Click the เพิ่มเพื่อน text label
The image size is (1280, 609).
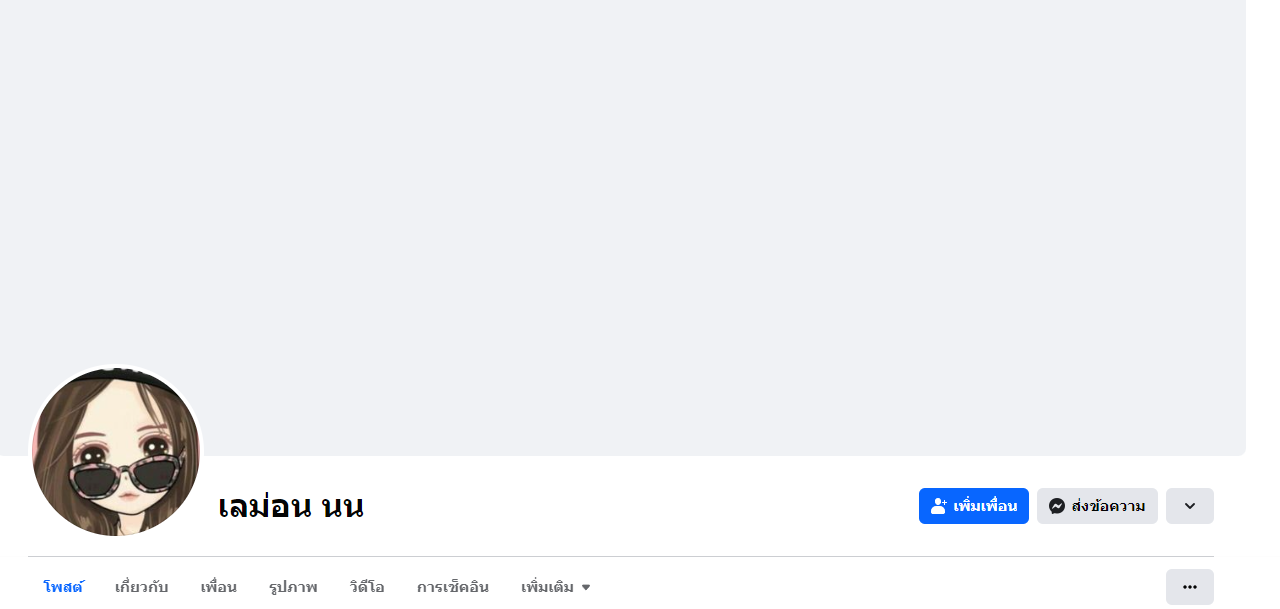985,506
